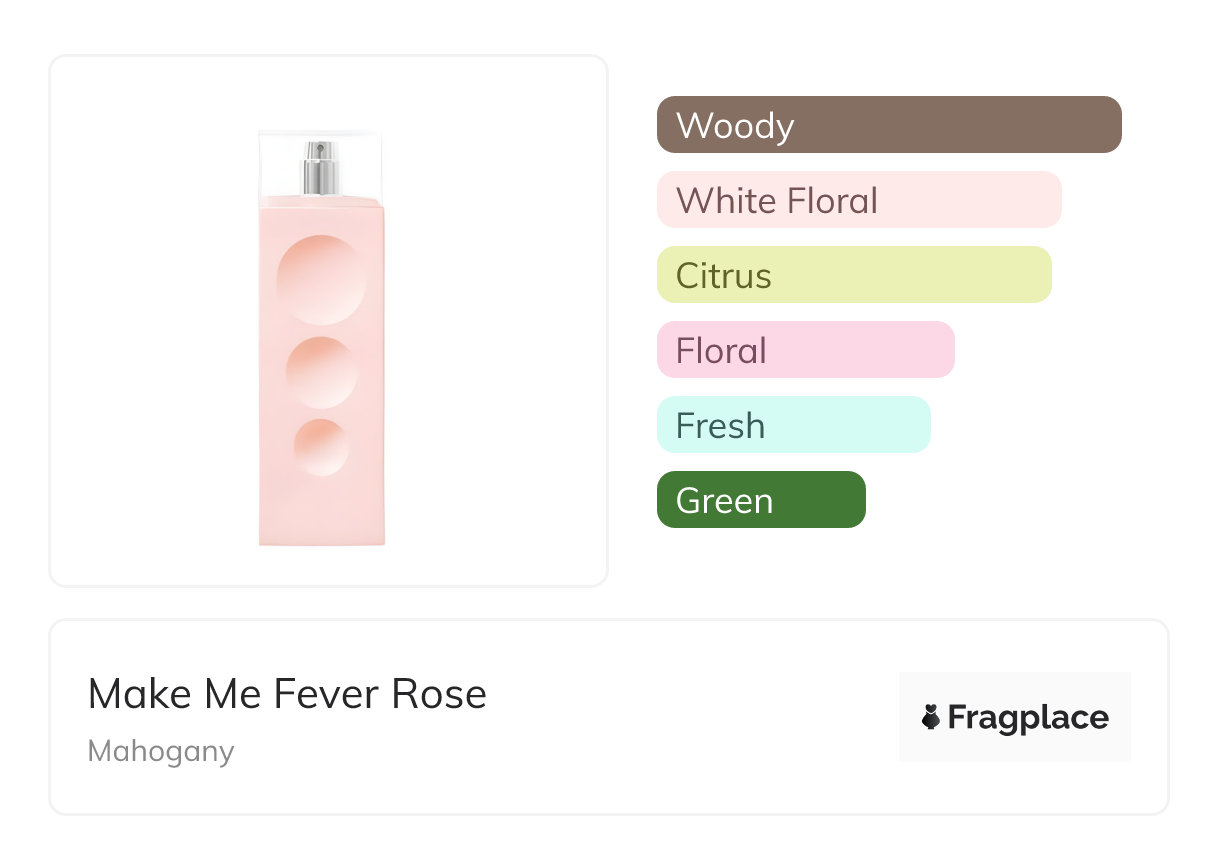Click the middle circle indent on the bottle

(x=321, y=373)
